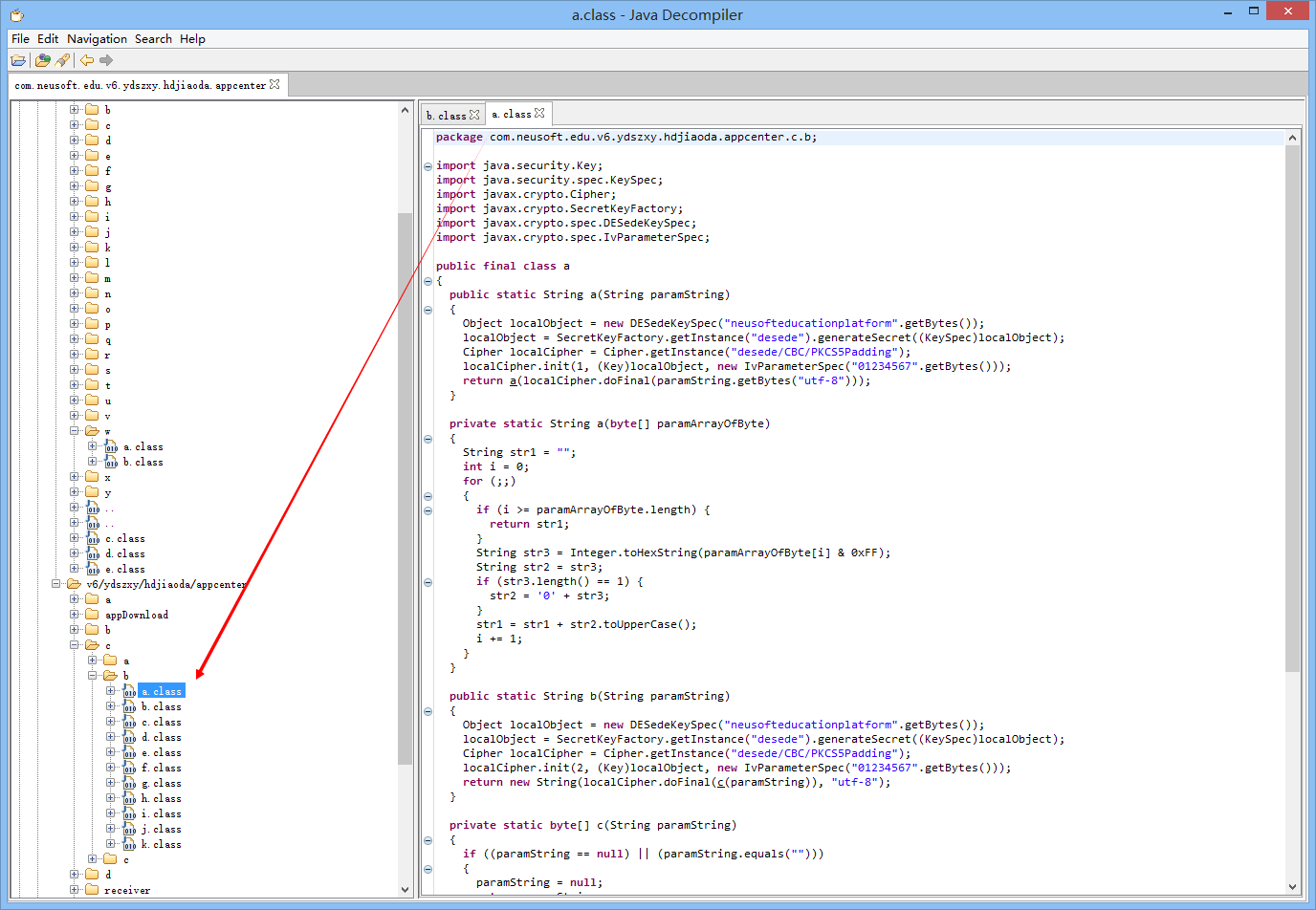Click the grey Forward arrow icon

(x=106, y=60)
